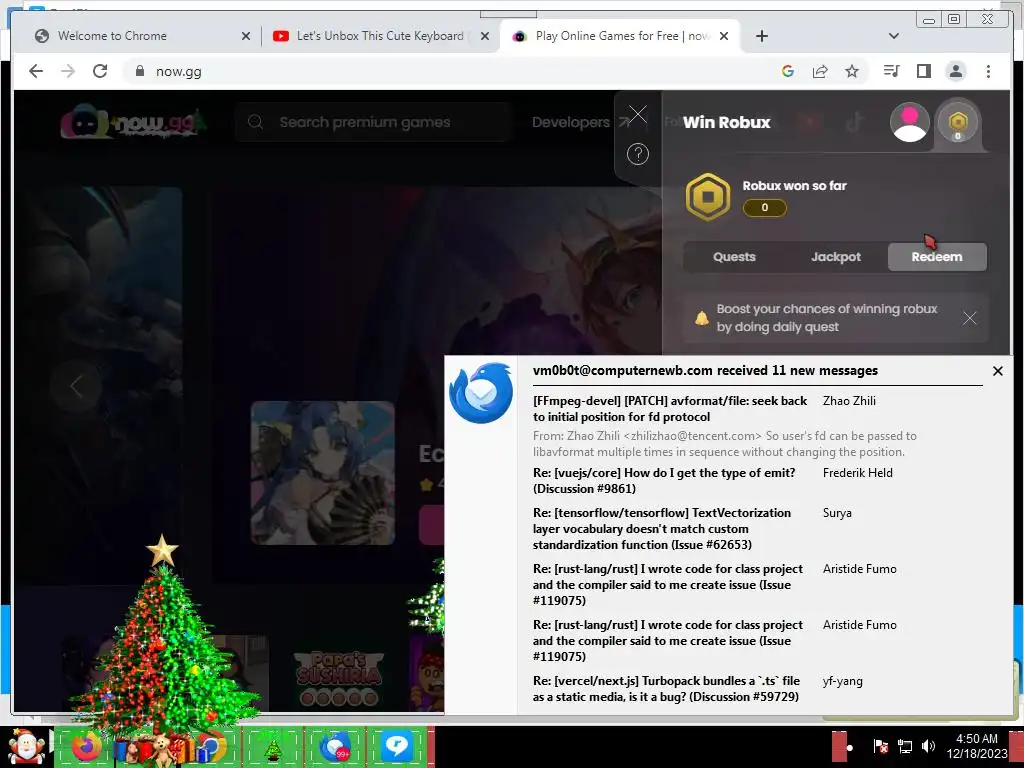Click sender name Zhao Zhili
1024x768 pixels.
pos(849,401)
